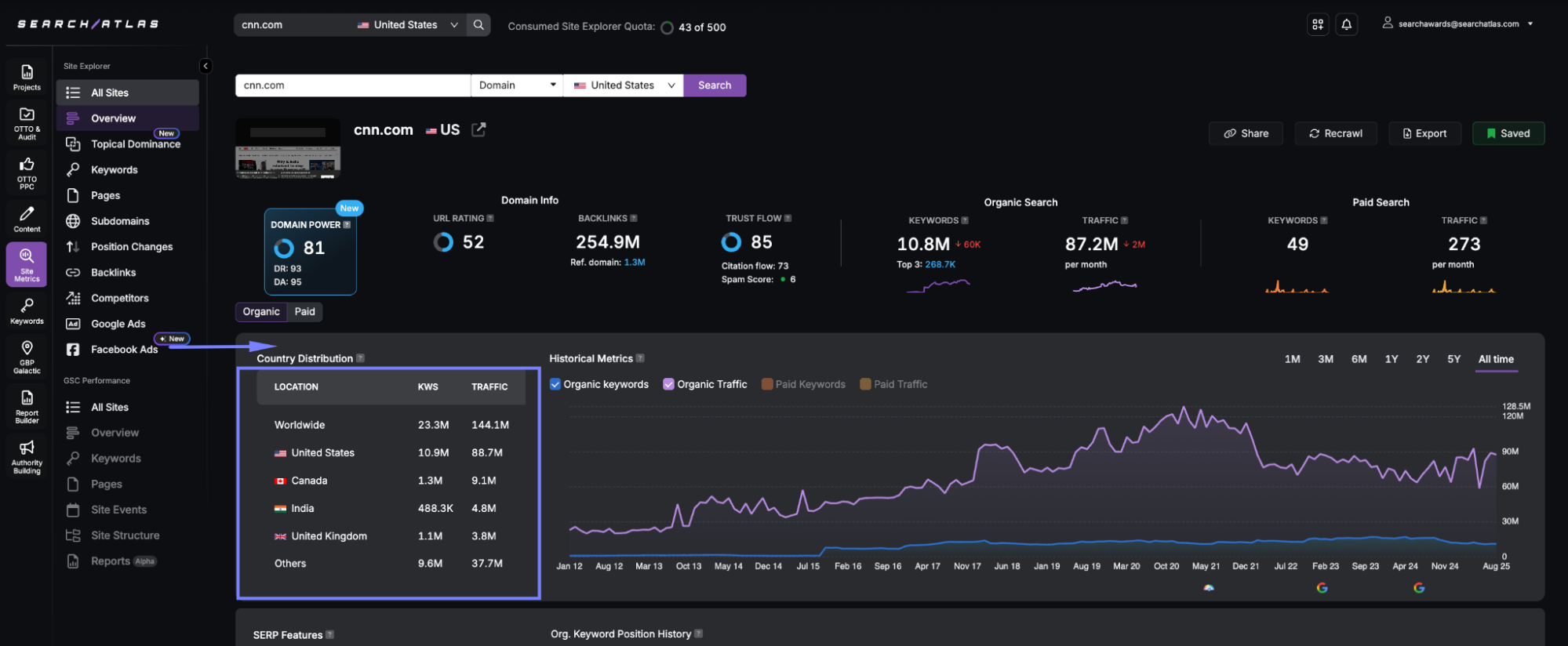Click the Google update marker near Sep 23
This screenshot has width=1568, height=646.
pos(1322,588)
